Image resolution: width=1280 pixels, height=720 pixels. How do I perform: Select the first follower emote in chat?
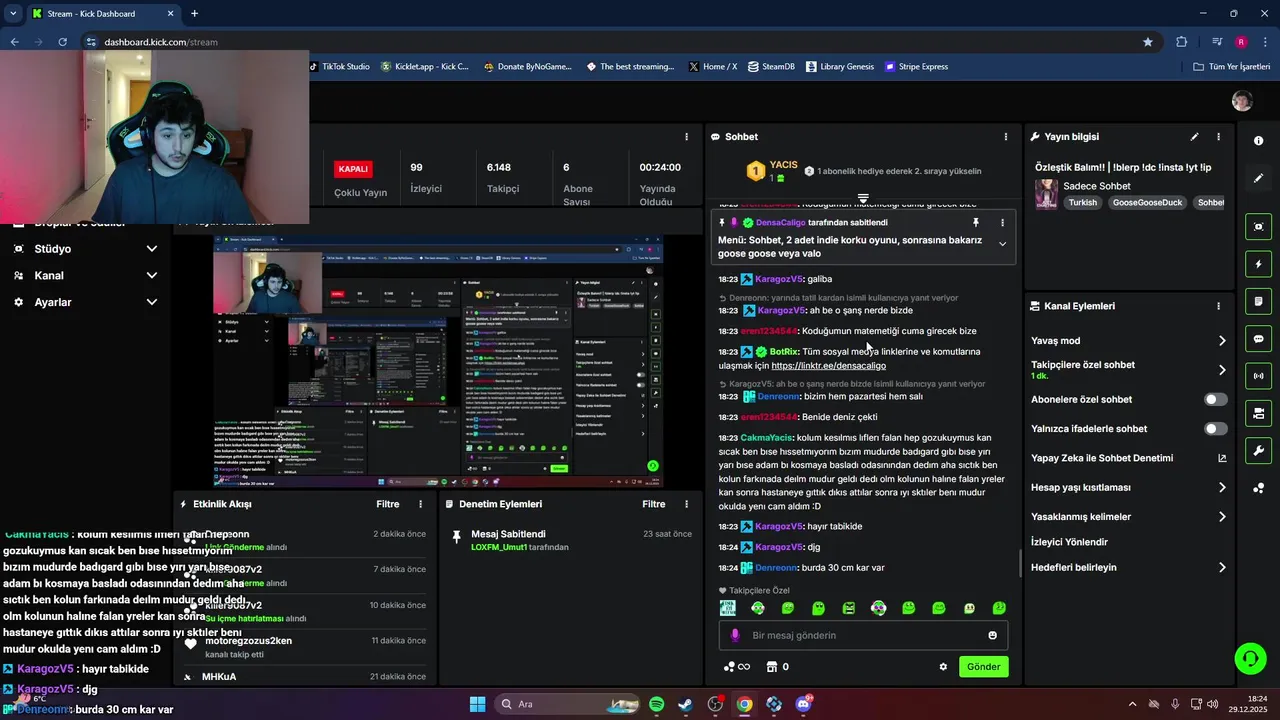728,608
